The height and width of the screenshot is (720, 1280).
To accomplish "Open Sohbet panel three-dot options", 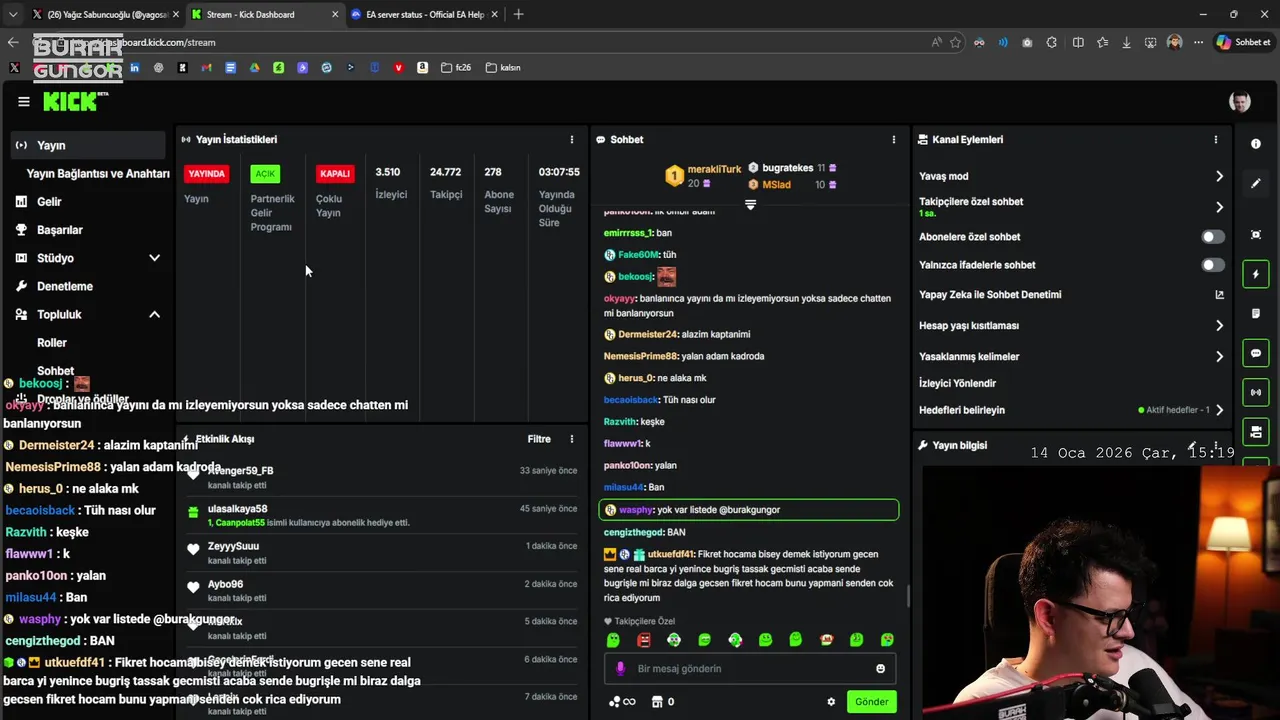I will (x=894, y=140).
